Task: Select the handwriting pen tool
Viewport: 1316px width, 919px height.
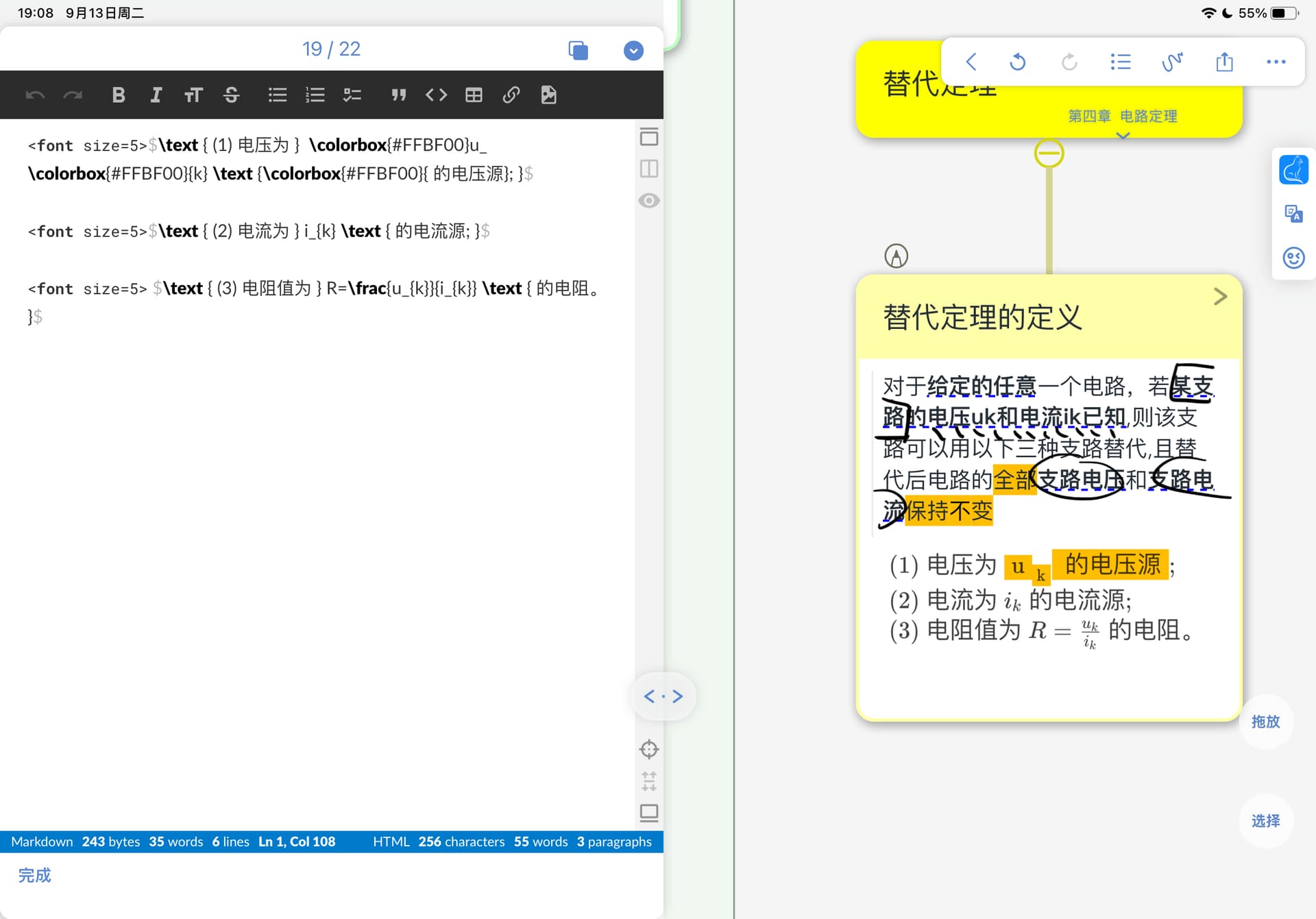Action: (x=1172, y=62)
